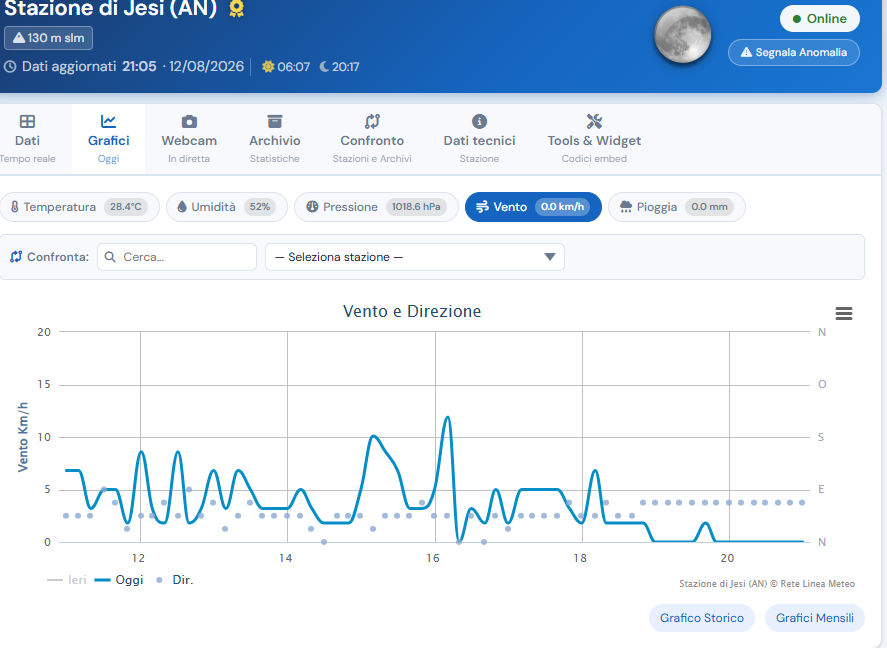
Task: Click the Archivio archive box icon
Action: point(274,122)
